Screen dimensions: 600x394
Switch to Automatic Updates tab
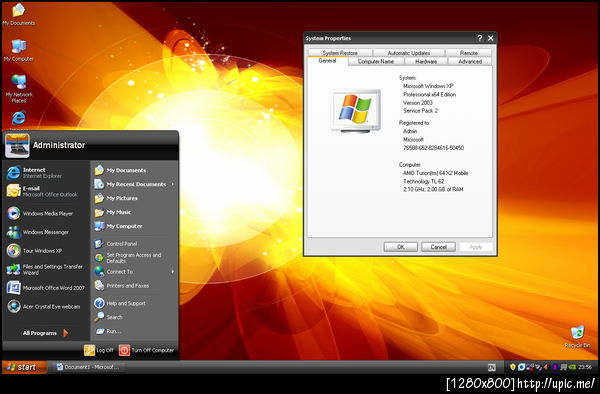[x=409, y=53]
